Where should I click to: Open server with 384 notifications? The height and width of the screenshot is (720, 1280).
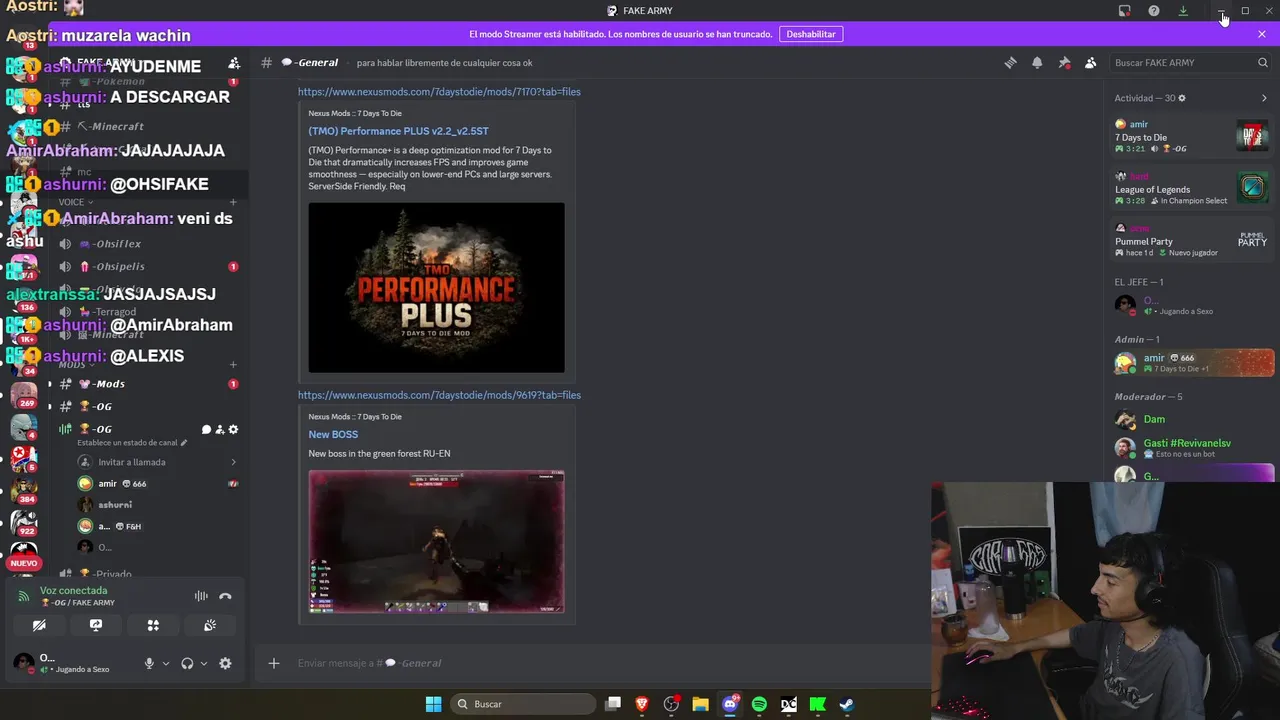point(24,491)
